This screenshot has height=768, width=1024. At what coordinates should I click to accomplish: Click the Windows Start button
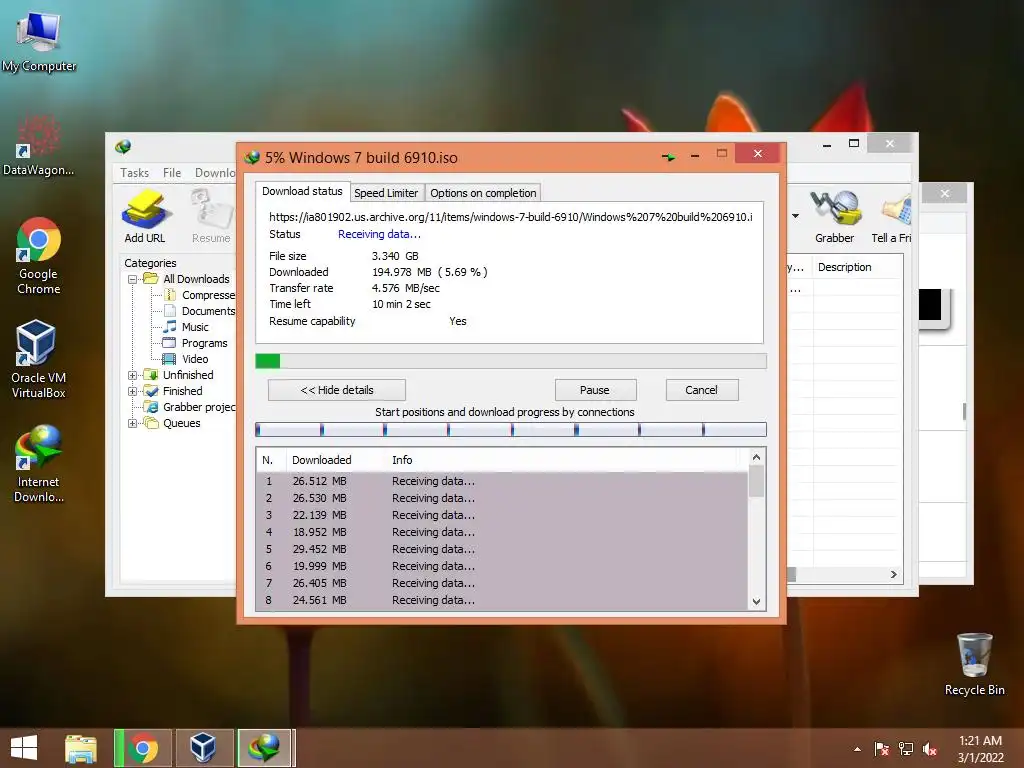click(x=24, y=748)
